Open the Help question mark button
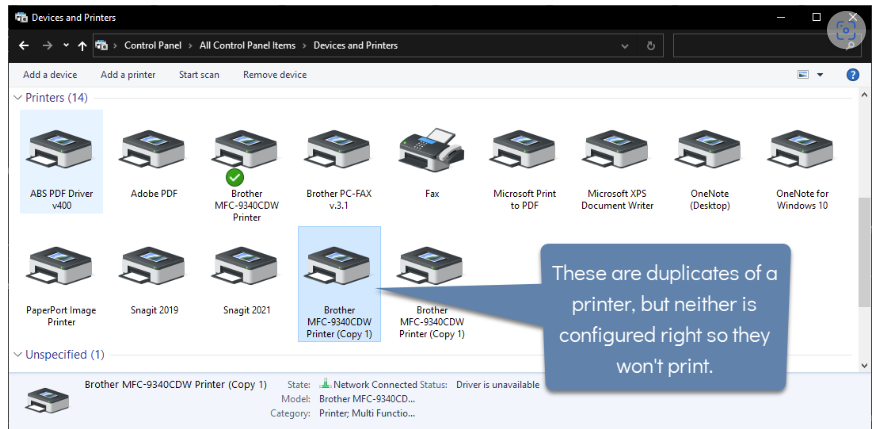875x429 pixels. (x=853, y=75)
